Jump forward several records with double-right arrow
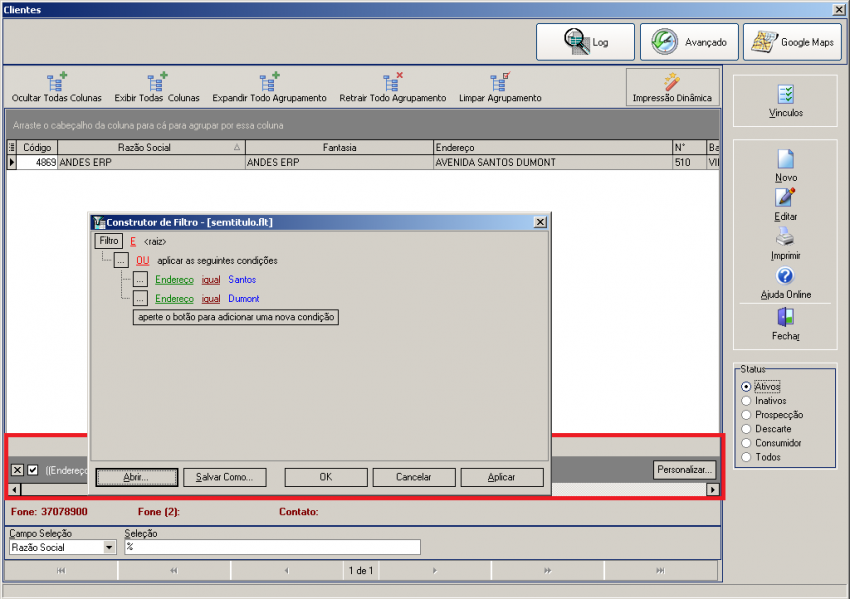Screen dimensions: 850x599 click(548, 570)
